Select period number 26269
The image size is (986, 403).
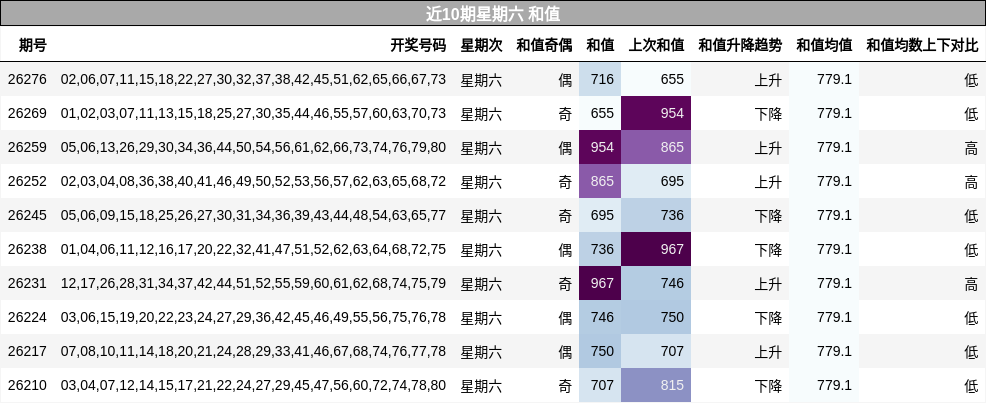pos(27,114)
